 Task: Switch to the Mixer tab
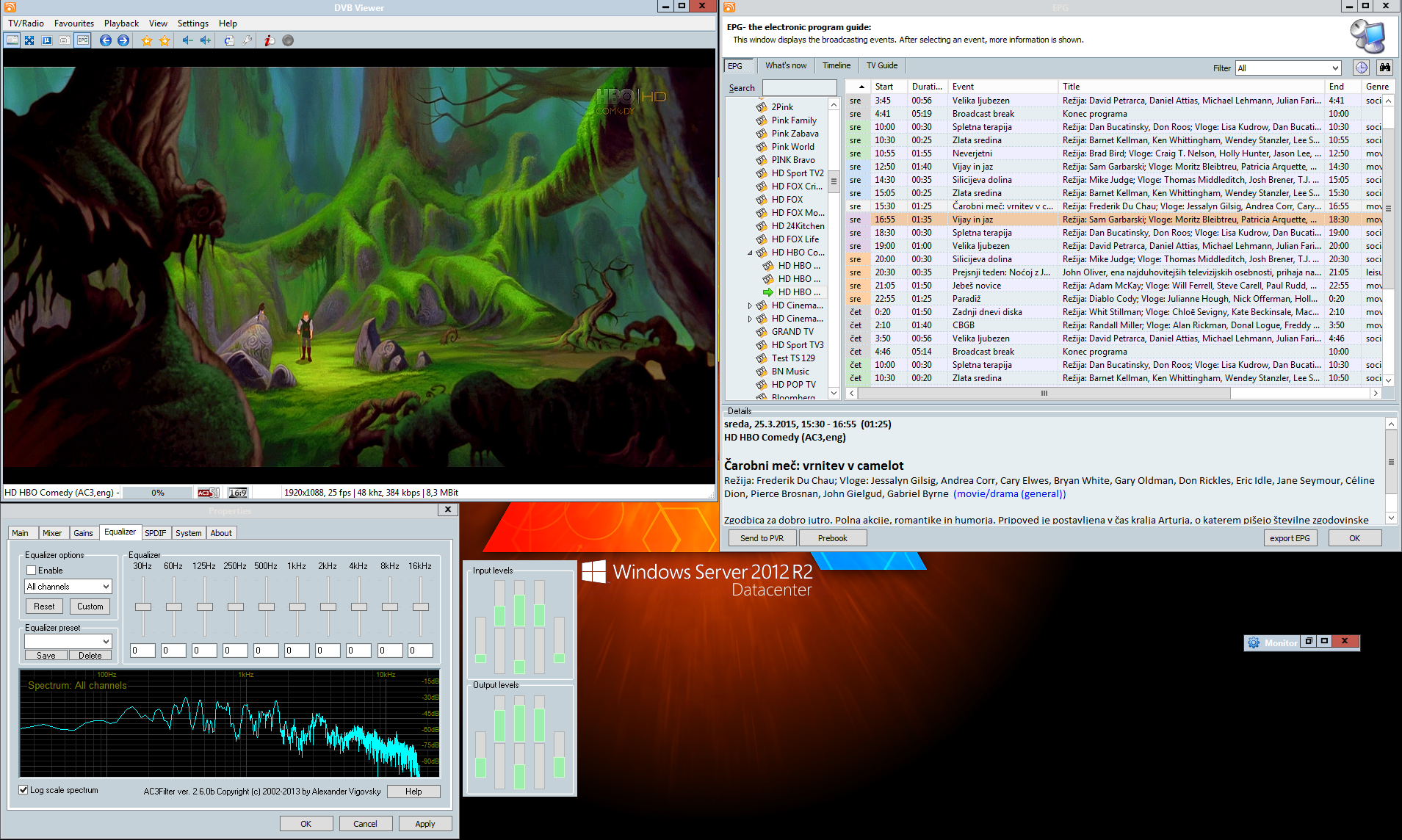[52, 533]
